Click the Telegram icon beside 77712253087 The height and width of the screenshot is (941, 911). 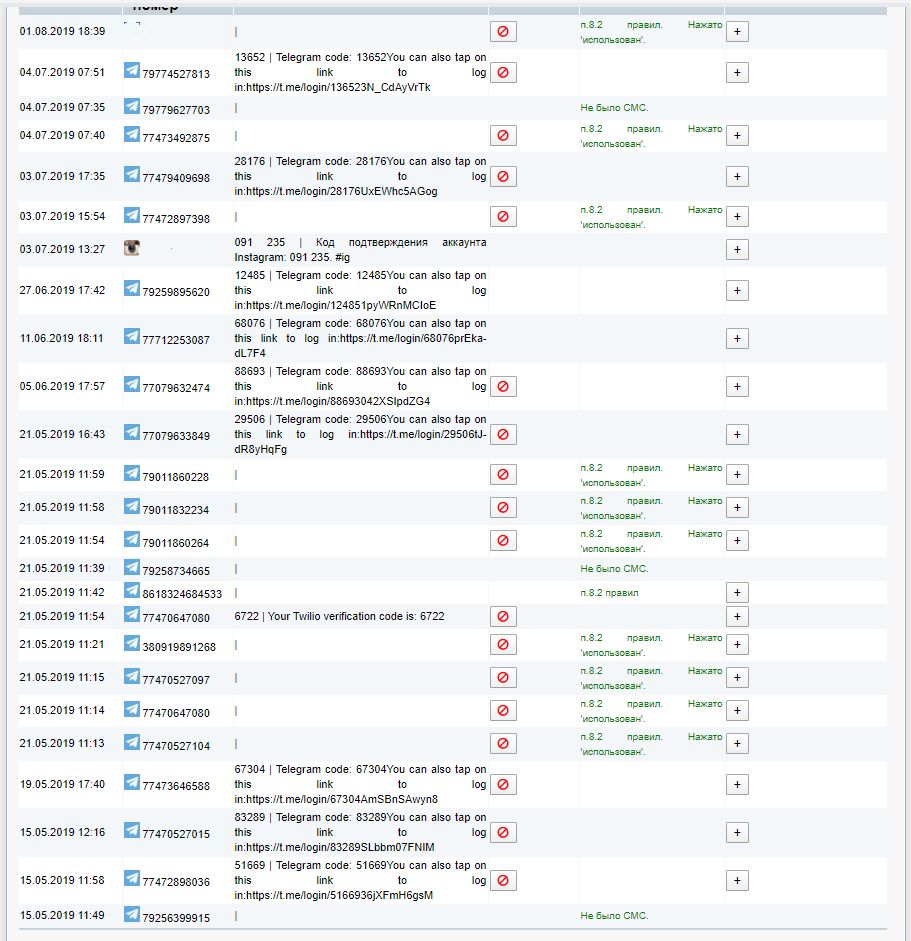tap(132, 336)
